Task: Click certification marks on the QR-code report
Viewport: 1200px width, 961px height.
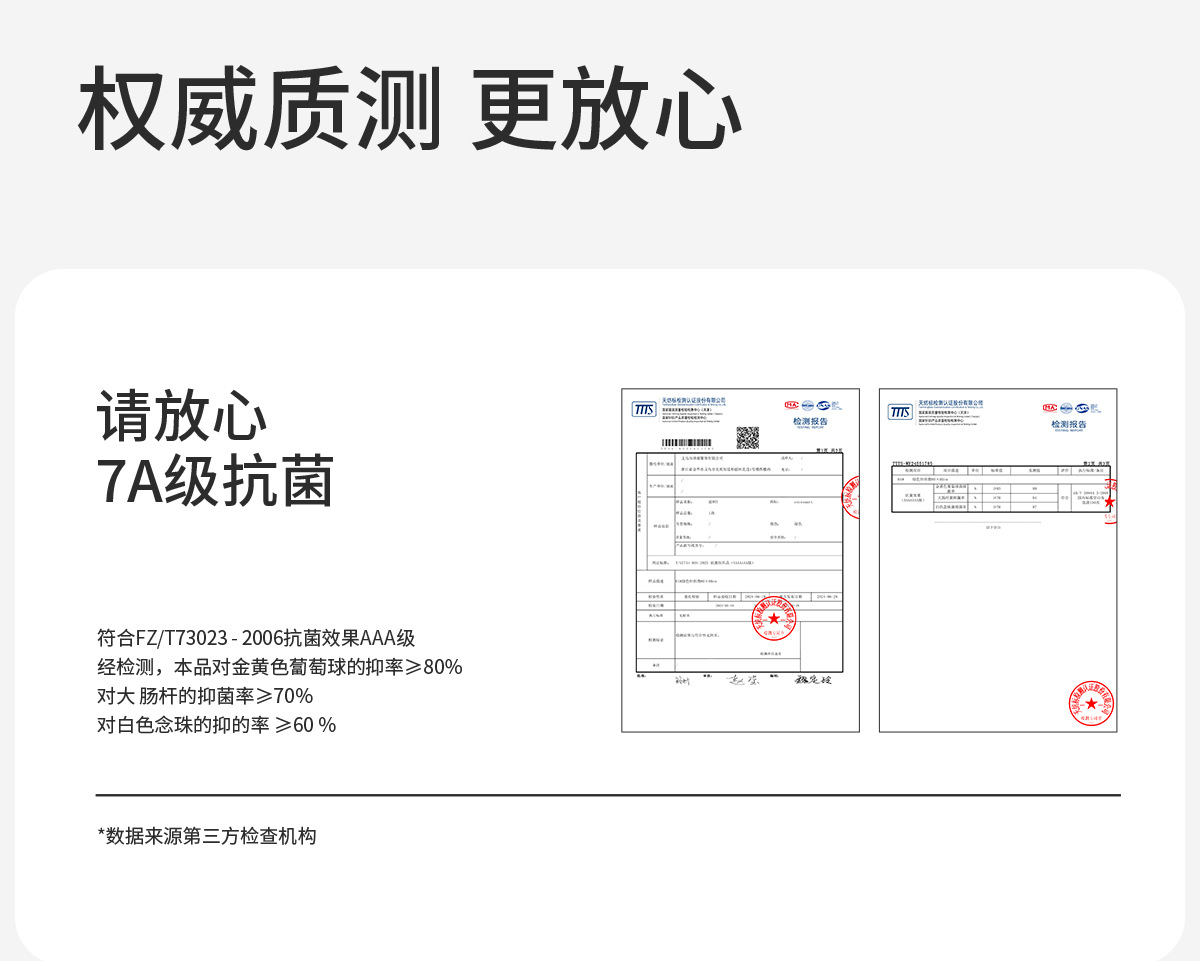Action: click(x=813, y=405)
